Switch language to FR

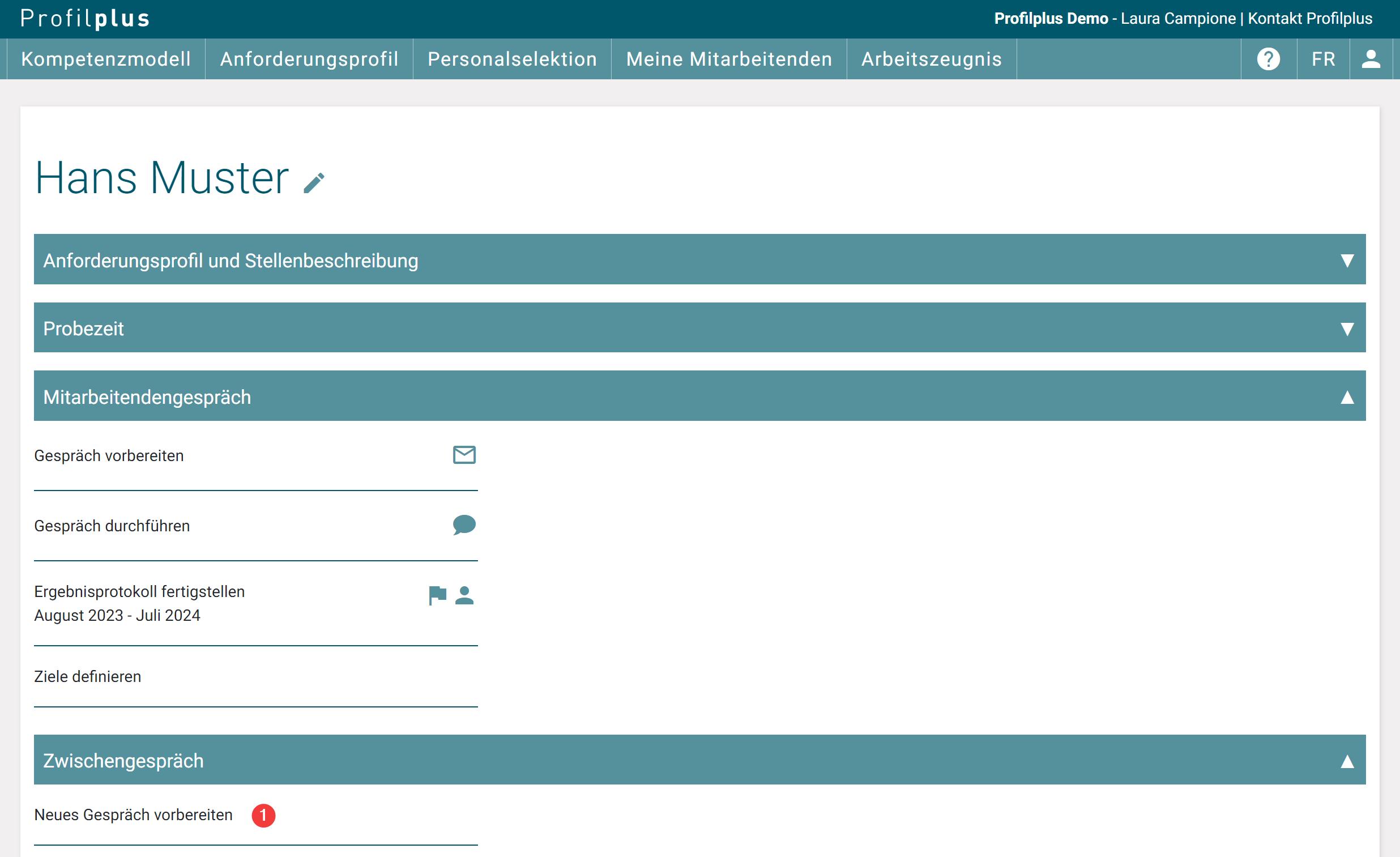point(1323,59)
